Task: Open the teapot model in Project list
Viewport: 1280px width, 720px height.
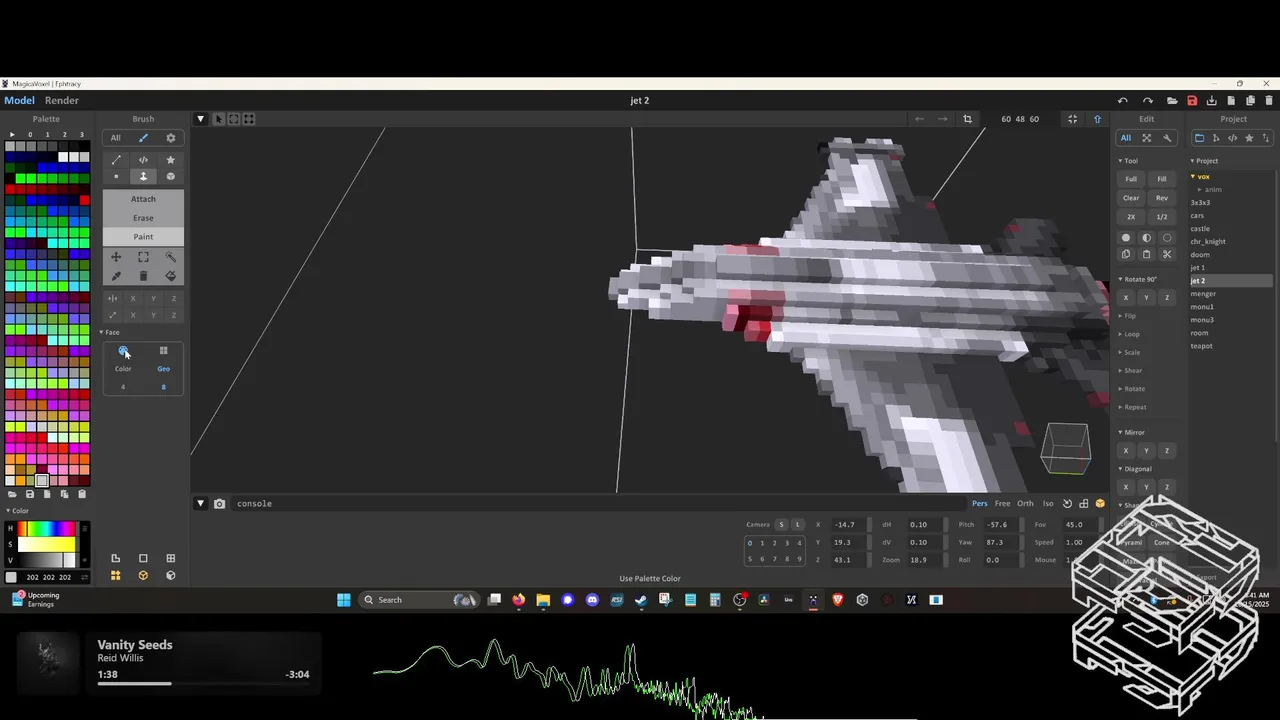Action: (1201, 346)
